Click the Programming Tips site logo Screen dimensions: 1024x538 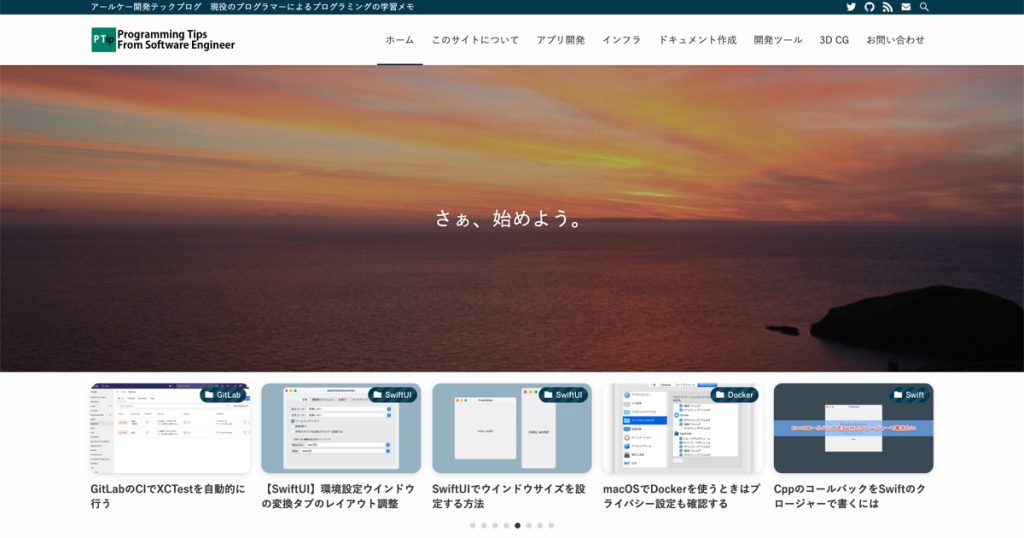163,39
